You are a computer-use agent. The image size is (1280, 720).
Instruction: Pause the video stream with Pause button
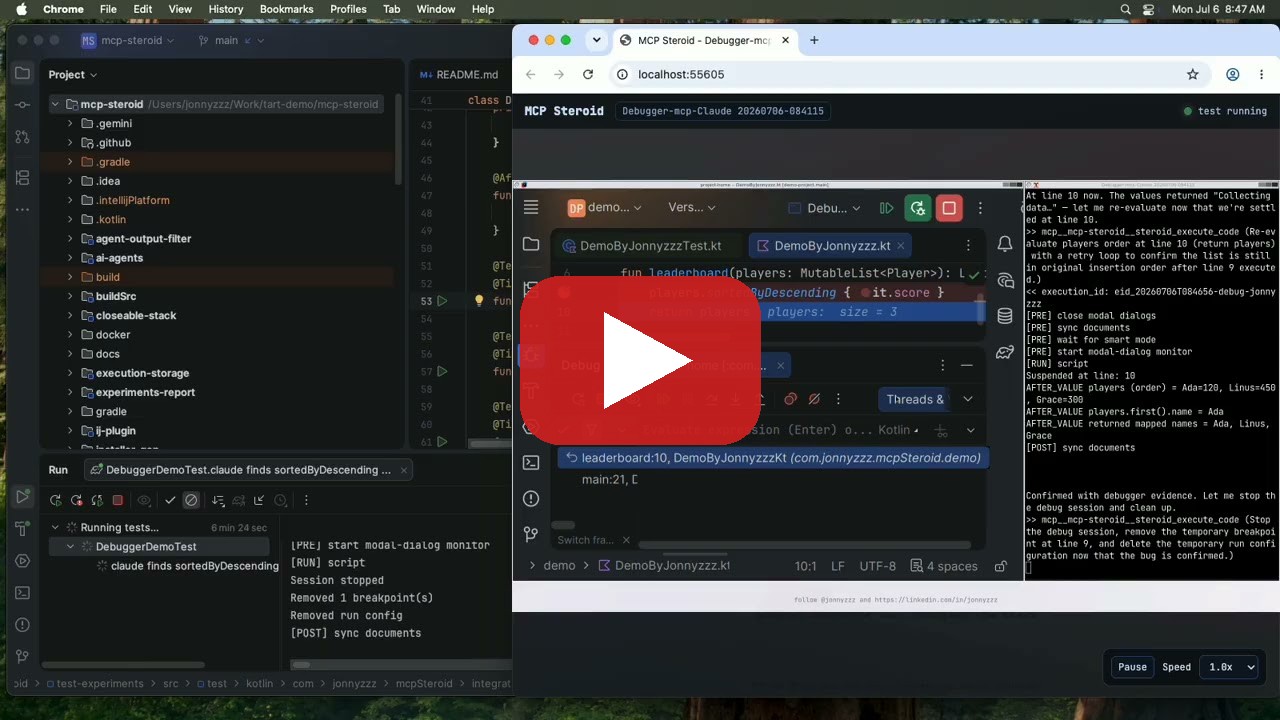(x=1132, y=667)
